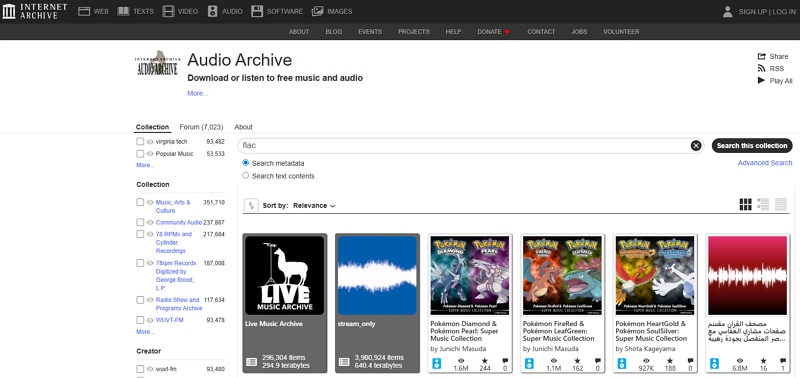The image size is (800, 378).
Task: Select the Search metadata radio button
Action: (x=245, y=163)
